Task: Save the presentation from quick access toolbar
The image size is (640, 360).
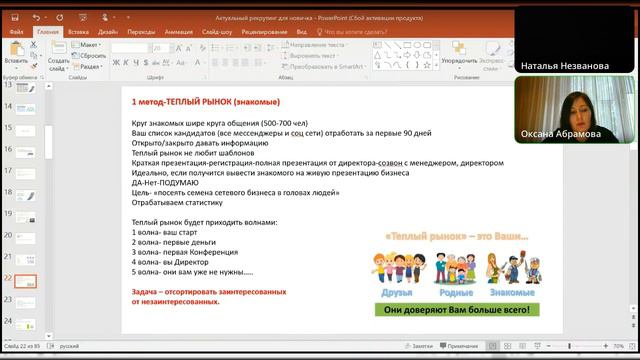Action: click(15, 18)
